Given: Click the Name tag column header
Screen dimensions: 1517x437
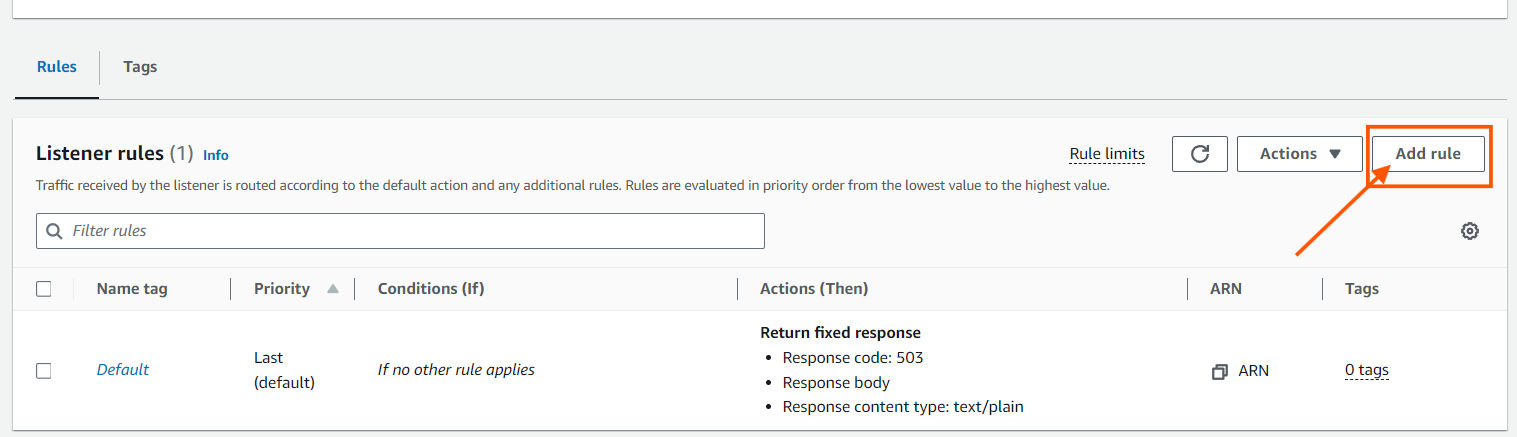Looking at the screenshot, I should [x=132, y=289].
